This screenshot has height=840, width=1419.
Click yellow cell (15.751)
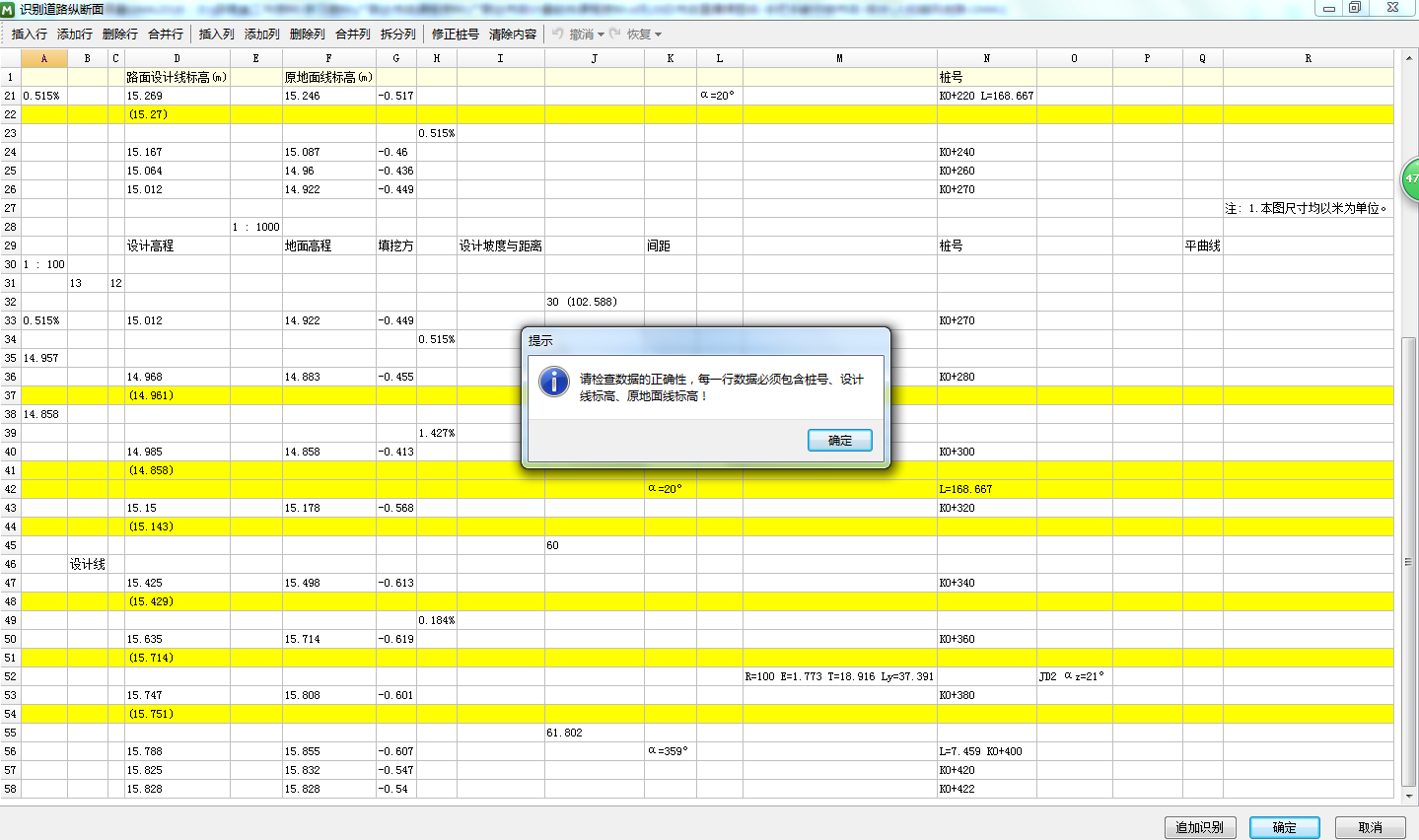tap(177, 714)
